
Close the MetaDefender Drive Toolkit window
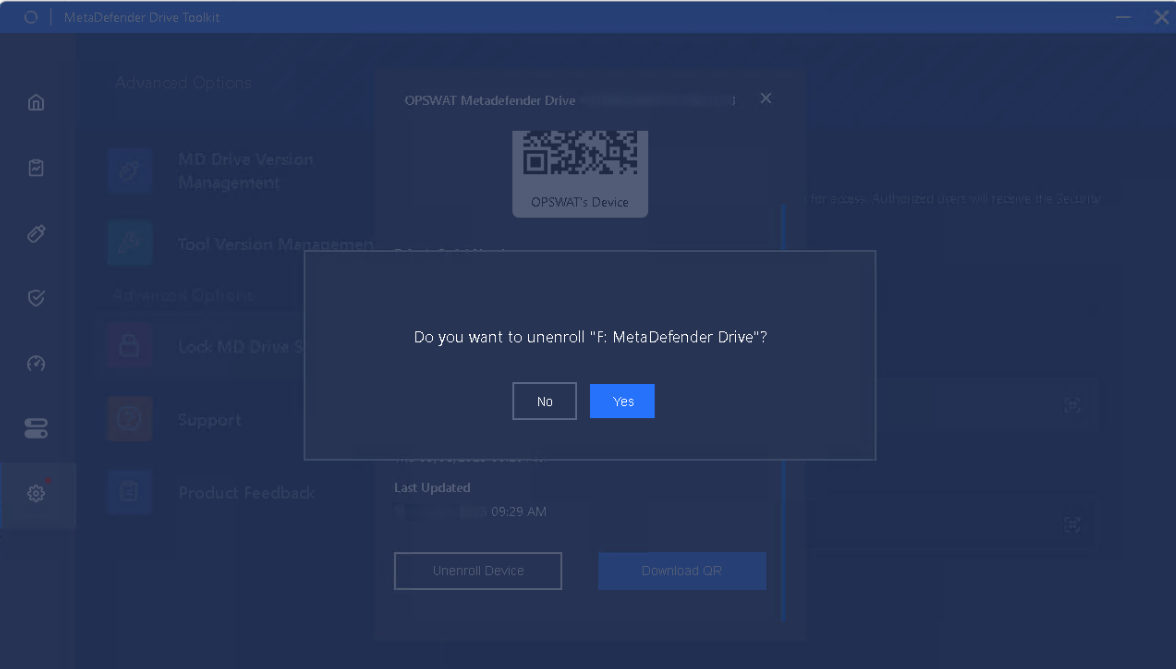point(1161,17)
